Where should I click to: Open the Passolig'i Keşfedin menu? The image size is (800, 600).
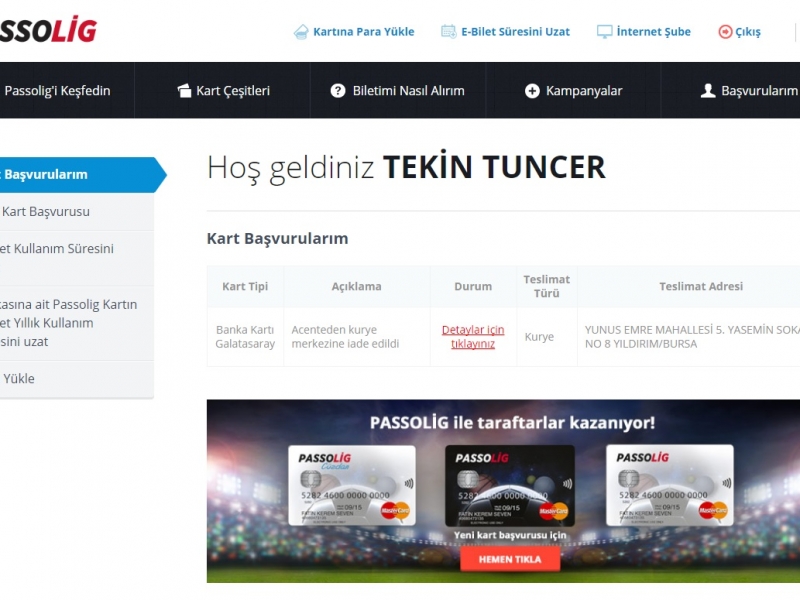pos(57,91)
